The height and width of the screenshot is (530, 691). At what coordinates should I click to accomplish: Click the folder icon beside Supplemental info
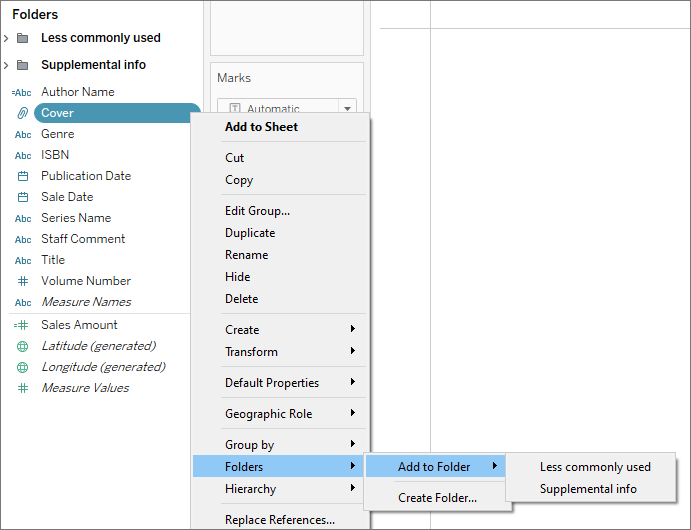(x=22, y=65)
